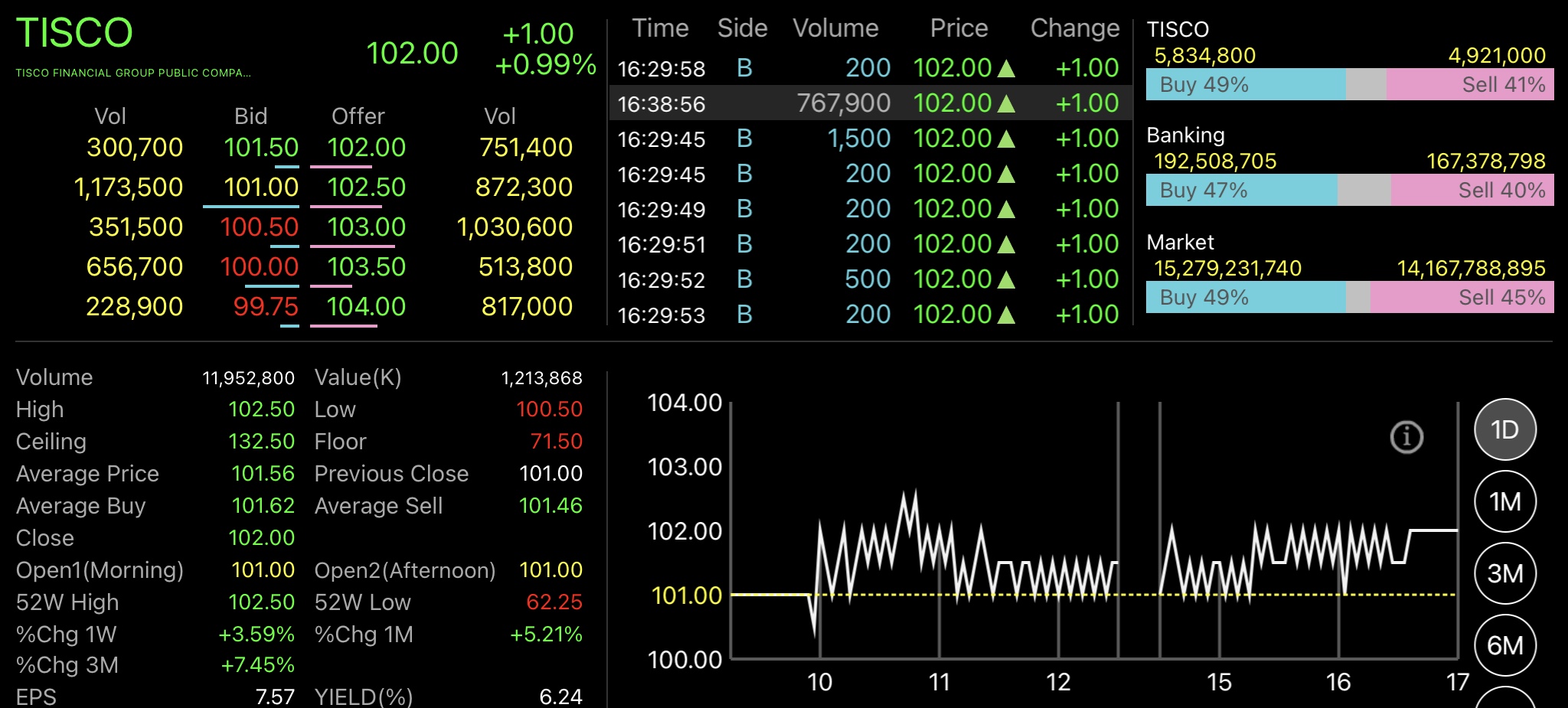Screen dimensions: 1568x708
Task: Click bid volume 656,700
Action: coord(135,266)
